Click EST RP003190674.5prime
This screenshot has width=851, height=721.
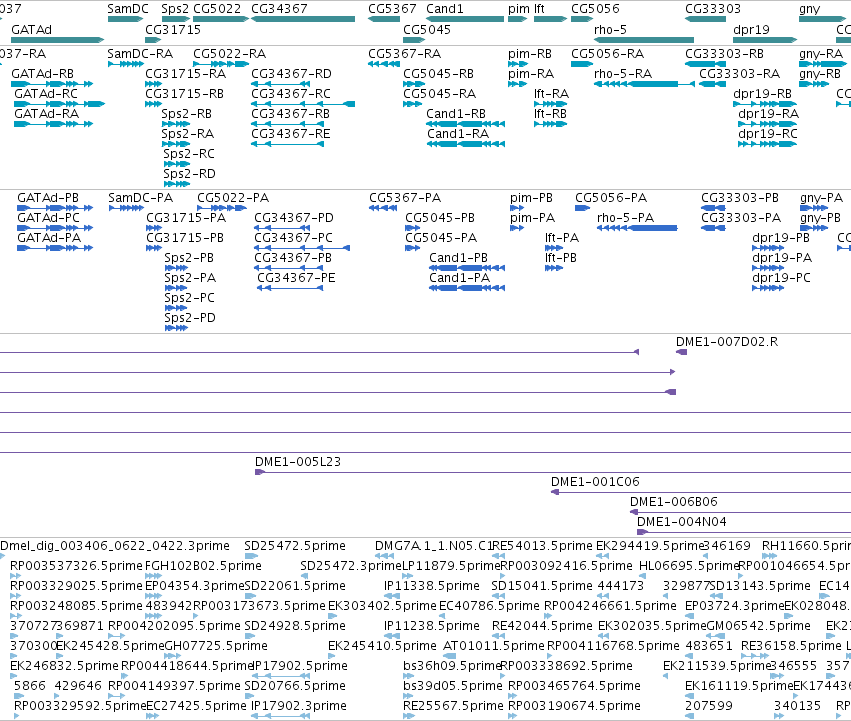click(513, 716)
